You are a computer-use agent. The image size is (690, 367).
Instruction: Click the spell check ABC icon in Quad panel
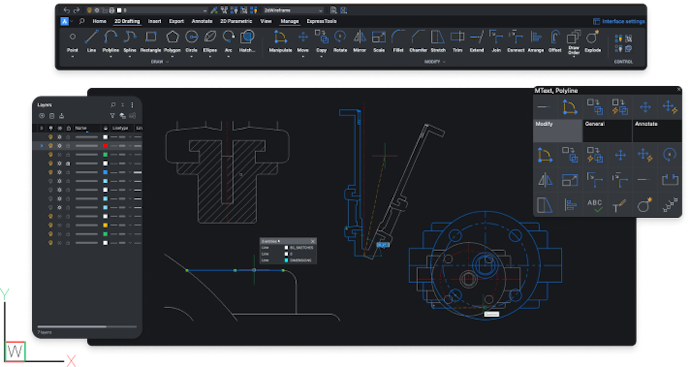(595, 205)
